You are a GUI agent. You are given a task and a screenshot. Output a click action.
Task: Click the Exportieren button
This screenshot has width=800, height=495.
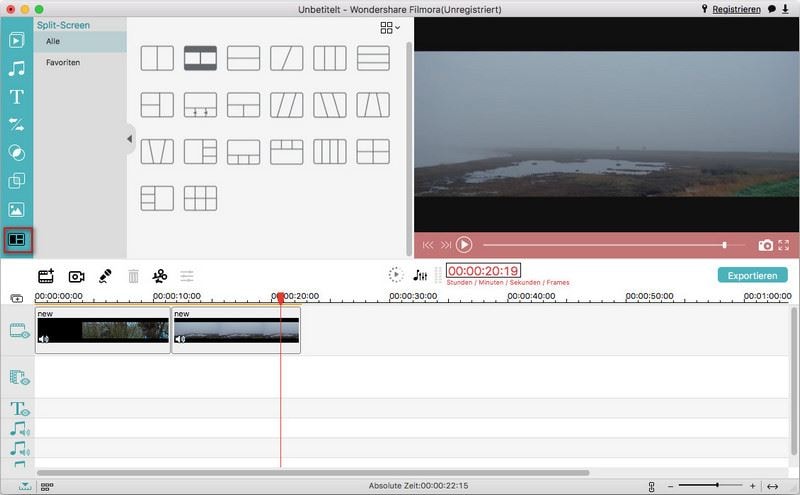(x=753, y=275)
